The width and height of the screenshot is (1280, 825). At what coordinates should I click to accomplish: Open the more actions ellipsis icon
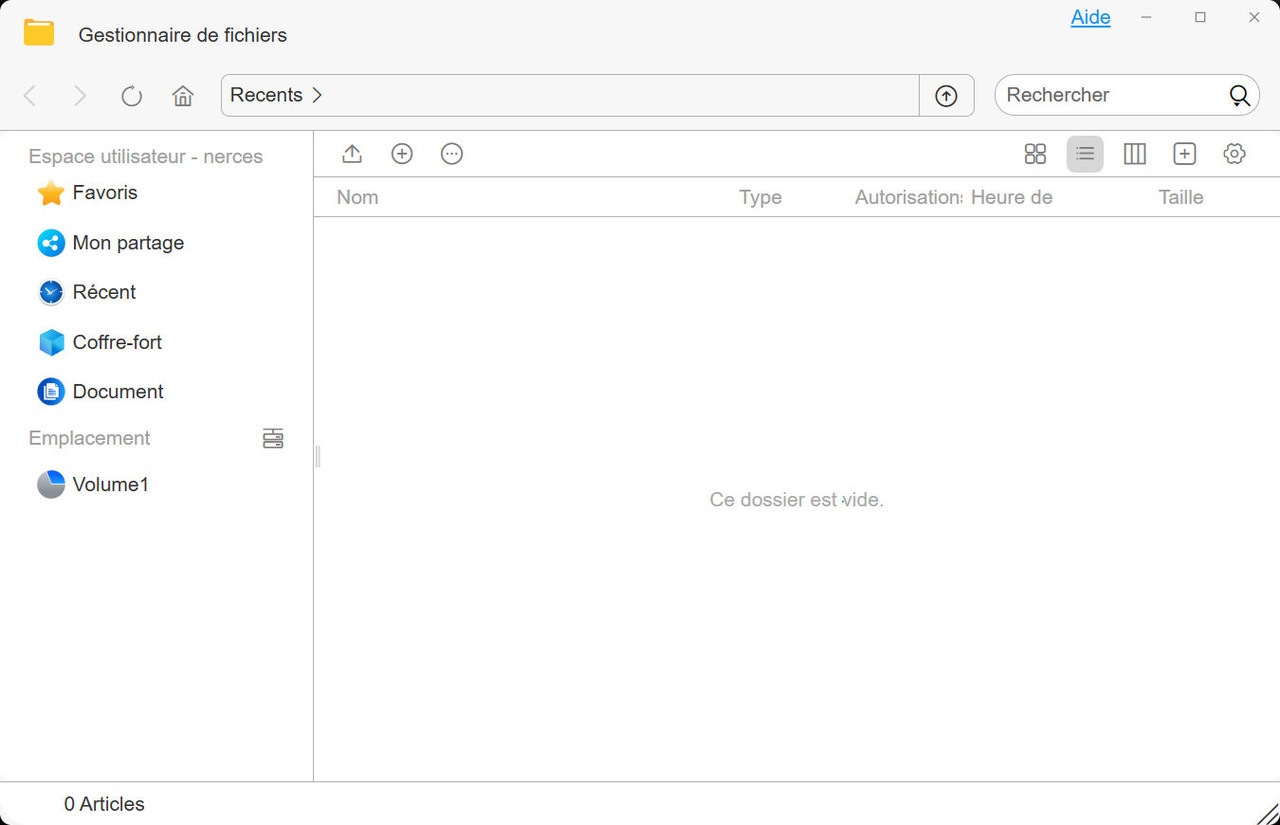pos(452,154)
